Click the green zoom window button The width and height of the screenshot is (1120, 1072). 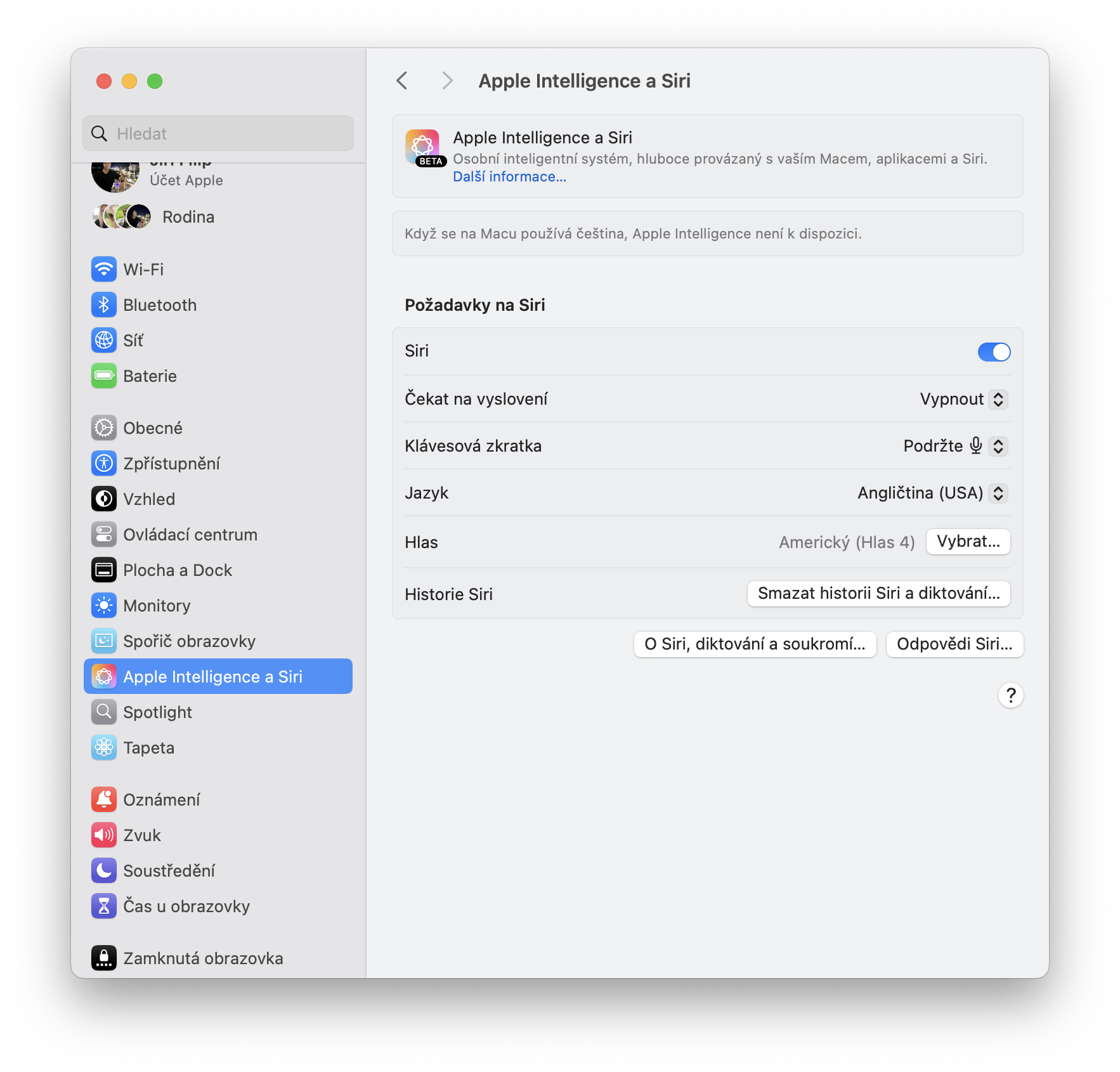155,81
